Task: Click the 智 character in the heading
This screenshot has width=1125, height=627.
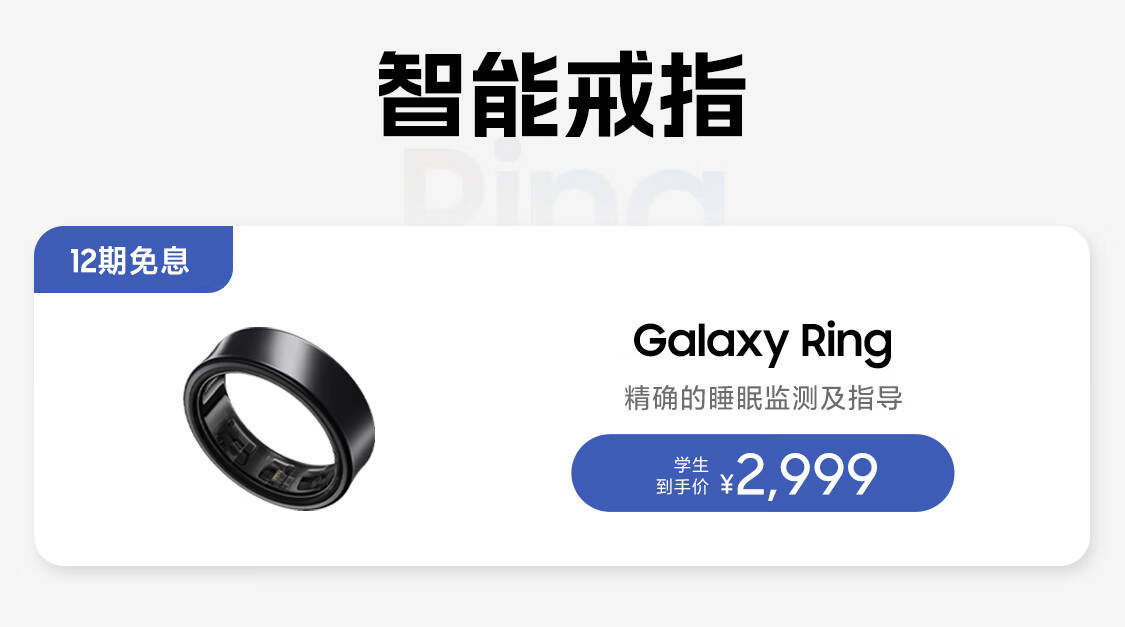Action: pyautogui.click(x=420, y=94)
